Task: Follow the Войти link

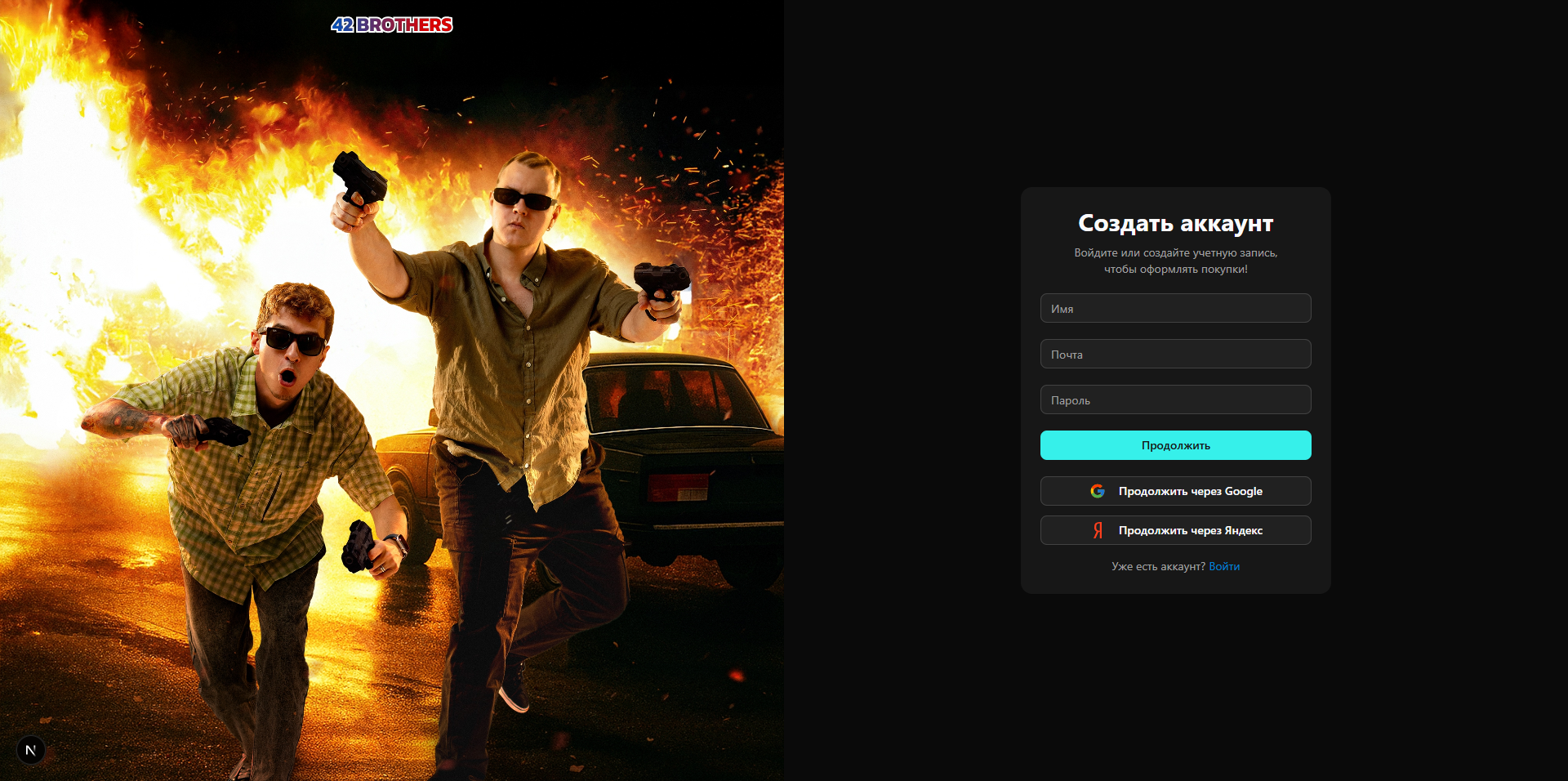Action: pos(1223,566)
